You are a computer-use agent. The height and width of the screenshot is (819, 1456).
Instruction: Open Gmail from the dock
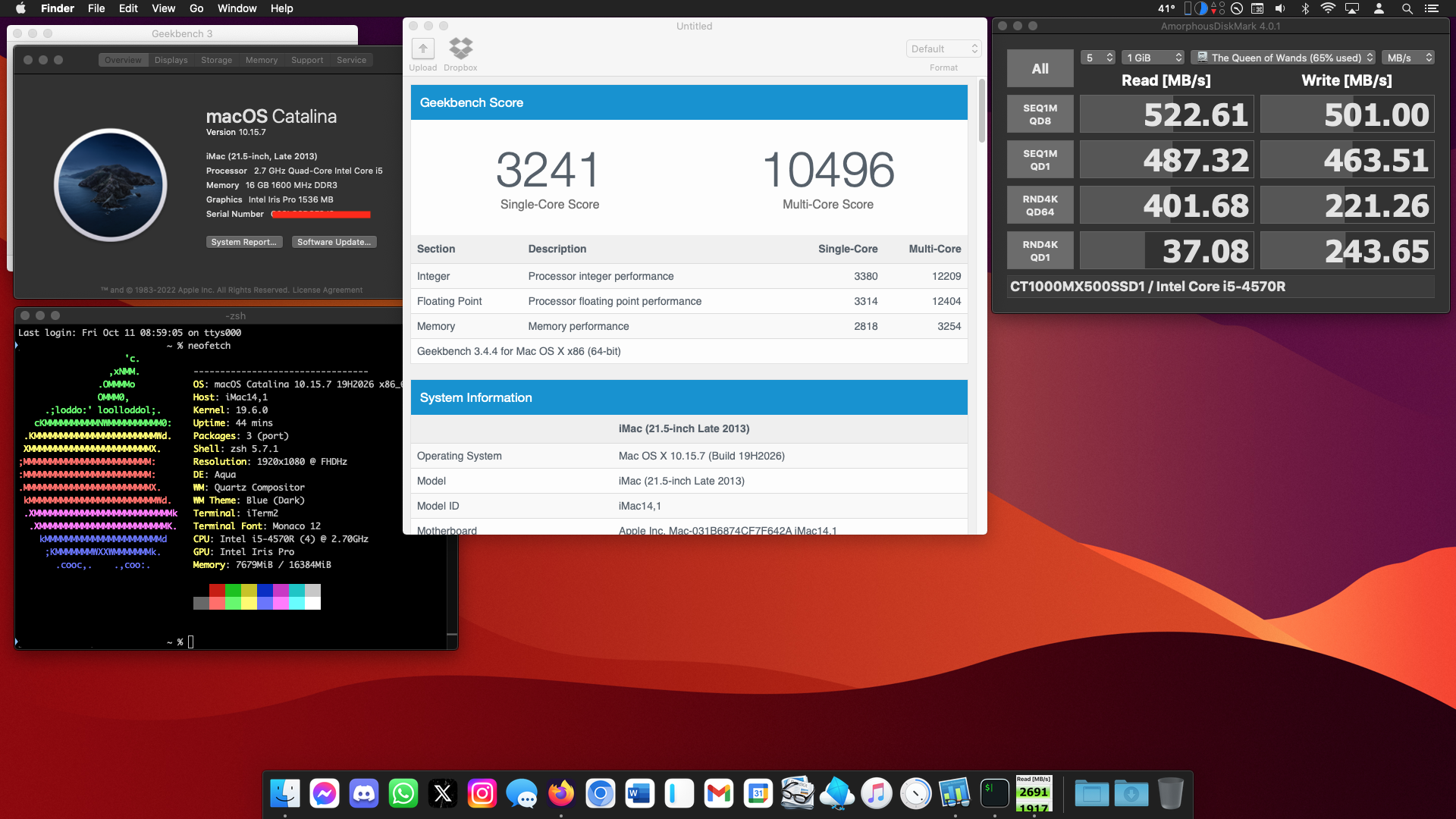[719, 794]
